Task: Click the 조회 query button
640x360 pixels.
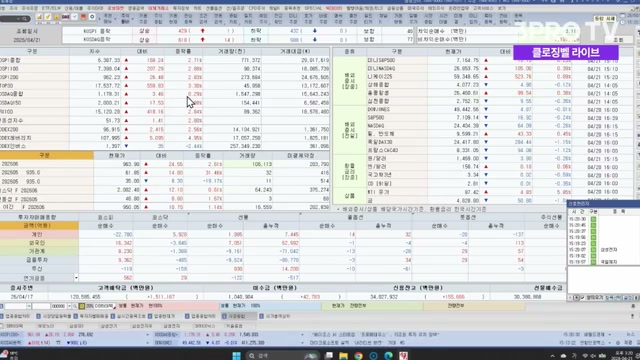Action: [x=618, y=40]
